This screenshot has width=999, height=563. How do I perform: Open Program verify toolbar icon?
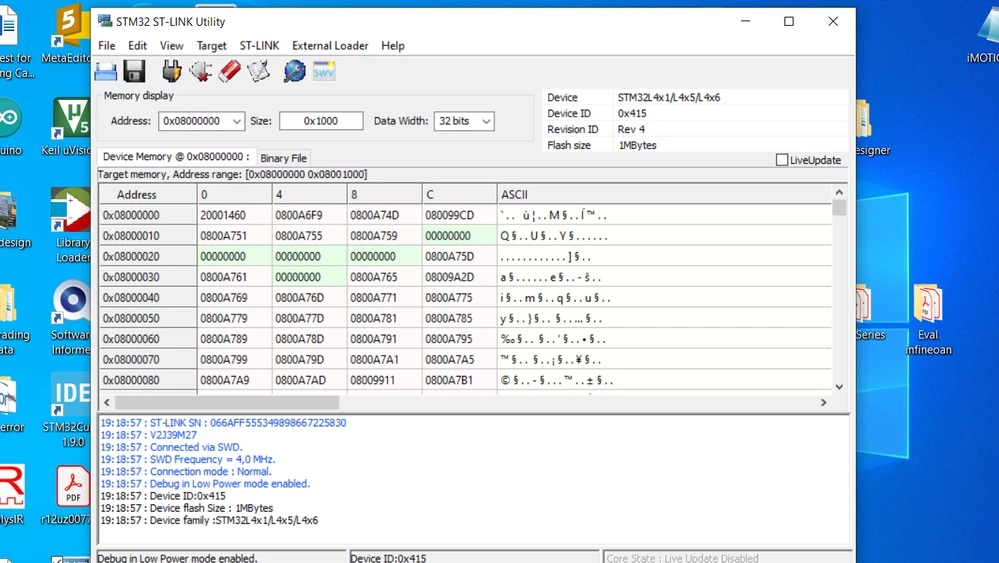pyautogui.click(x=259, y=71)
